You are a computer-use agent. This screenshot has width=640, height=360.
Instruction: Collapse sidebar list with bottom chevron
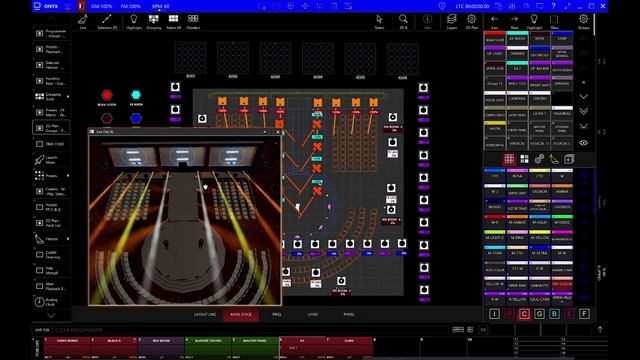point(51,316)
